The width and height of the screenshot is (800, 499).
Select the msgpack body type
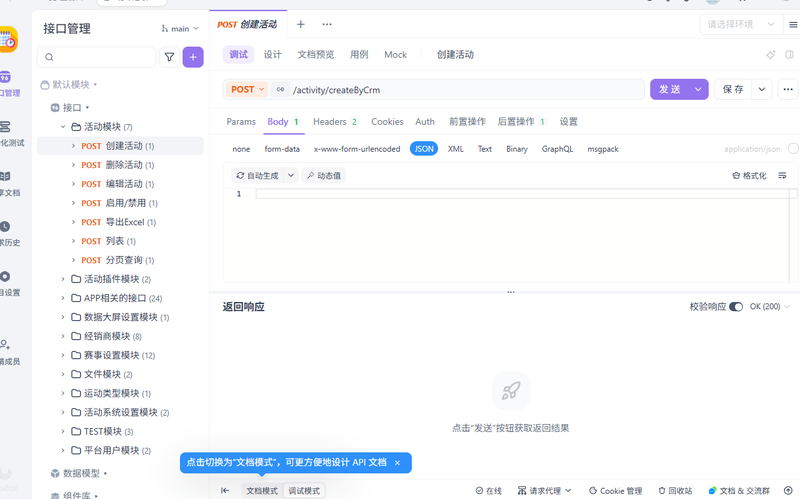[x=603, y=149]
